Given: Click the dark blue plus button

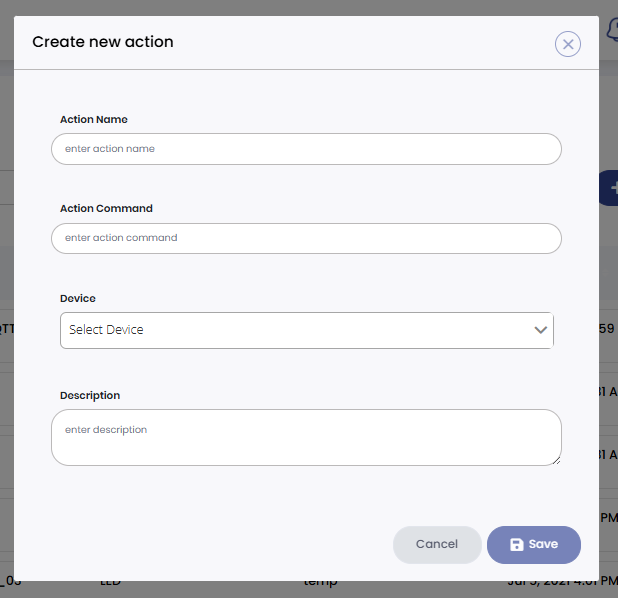Looking at the screenshot, I should (608, 188).
